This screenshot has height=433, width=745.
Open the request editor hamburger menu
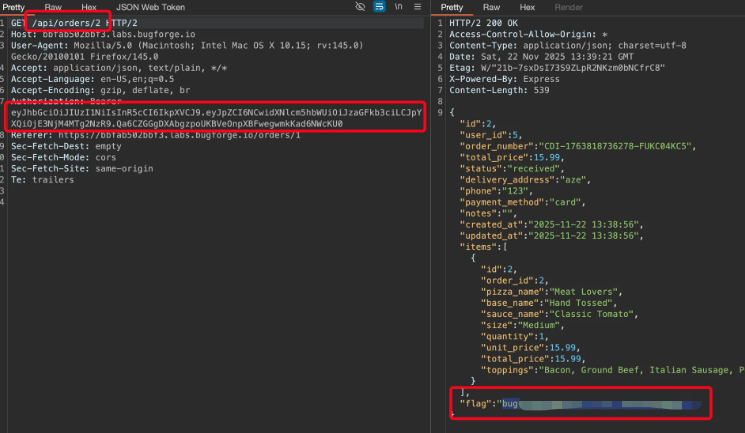pyautogui.click(x=417, y=7)
